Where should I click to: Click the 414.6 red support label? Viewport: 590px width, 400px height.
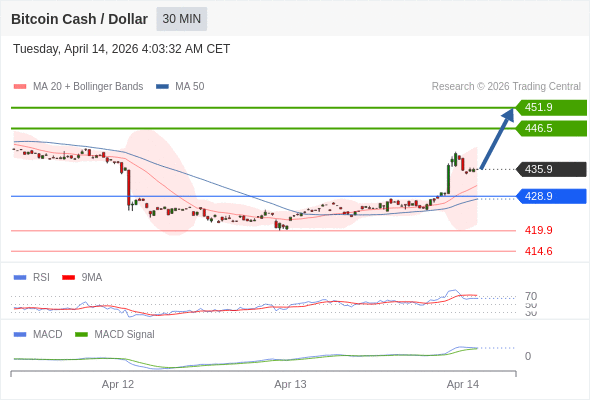click(x=538, y=251)
